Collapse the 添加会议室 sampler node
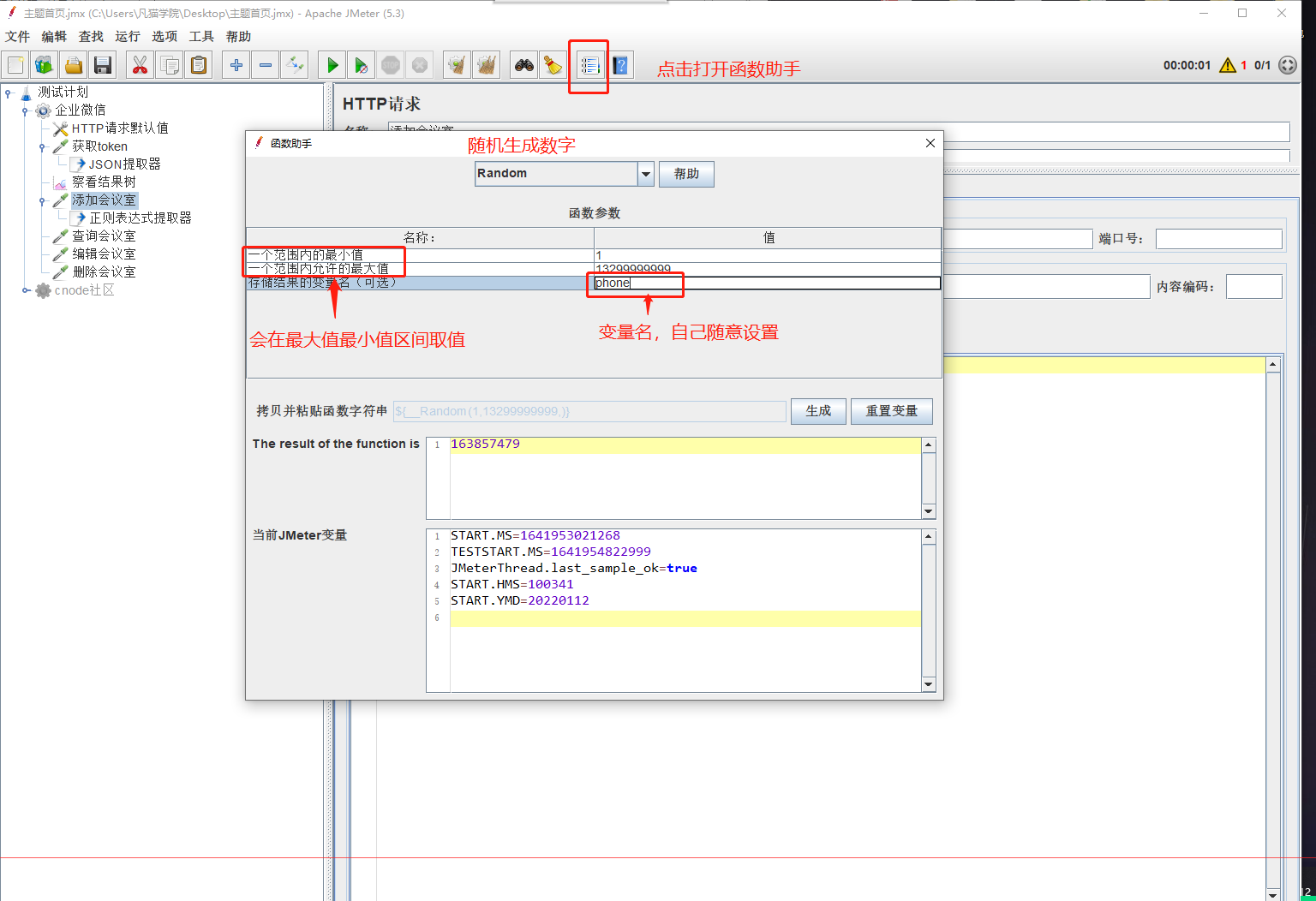Image resolution: width=1316 pixels, height=901 pixels. (x=42, y=201)
